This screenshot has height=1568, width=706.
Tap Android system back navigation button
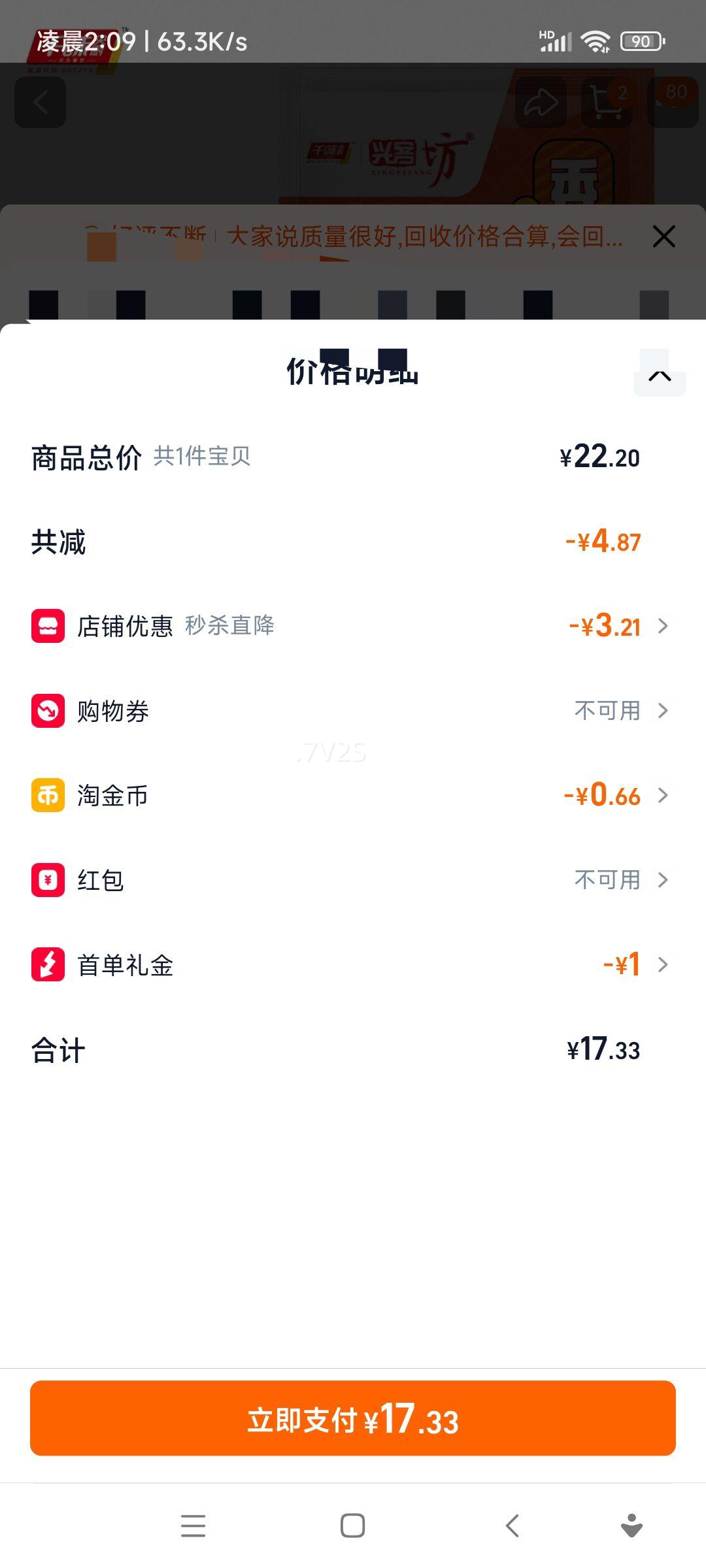tap(513, 1526)
